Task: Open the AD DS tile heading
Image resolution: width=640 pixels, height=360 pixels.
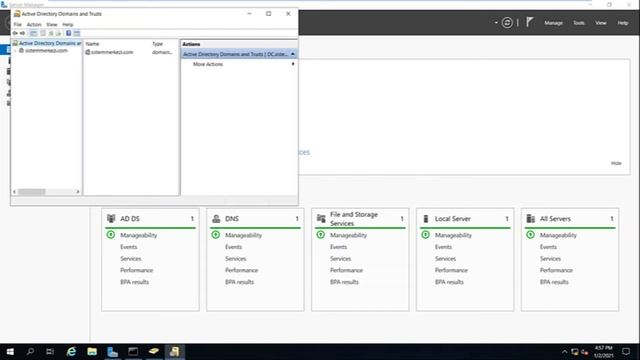Action: pyautogui.click(x=130, y=219)
